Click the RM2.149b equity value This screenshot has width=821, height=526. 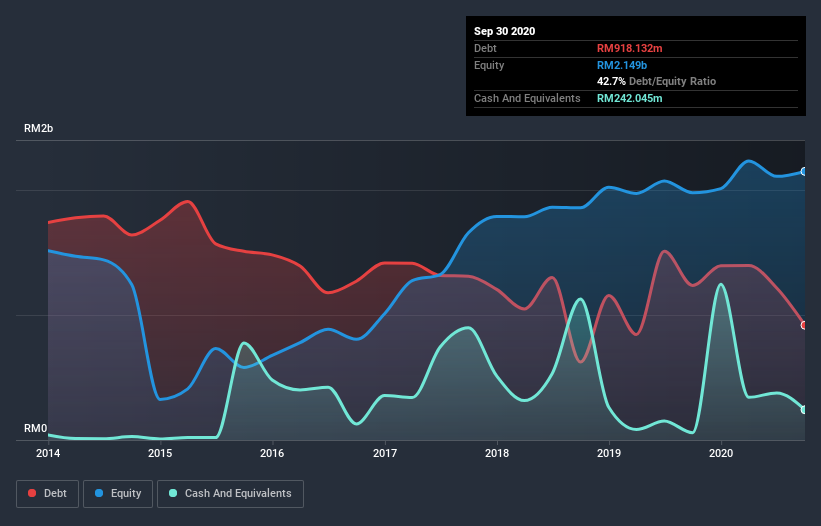pos(622,65)
